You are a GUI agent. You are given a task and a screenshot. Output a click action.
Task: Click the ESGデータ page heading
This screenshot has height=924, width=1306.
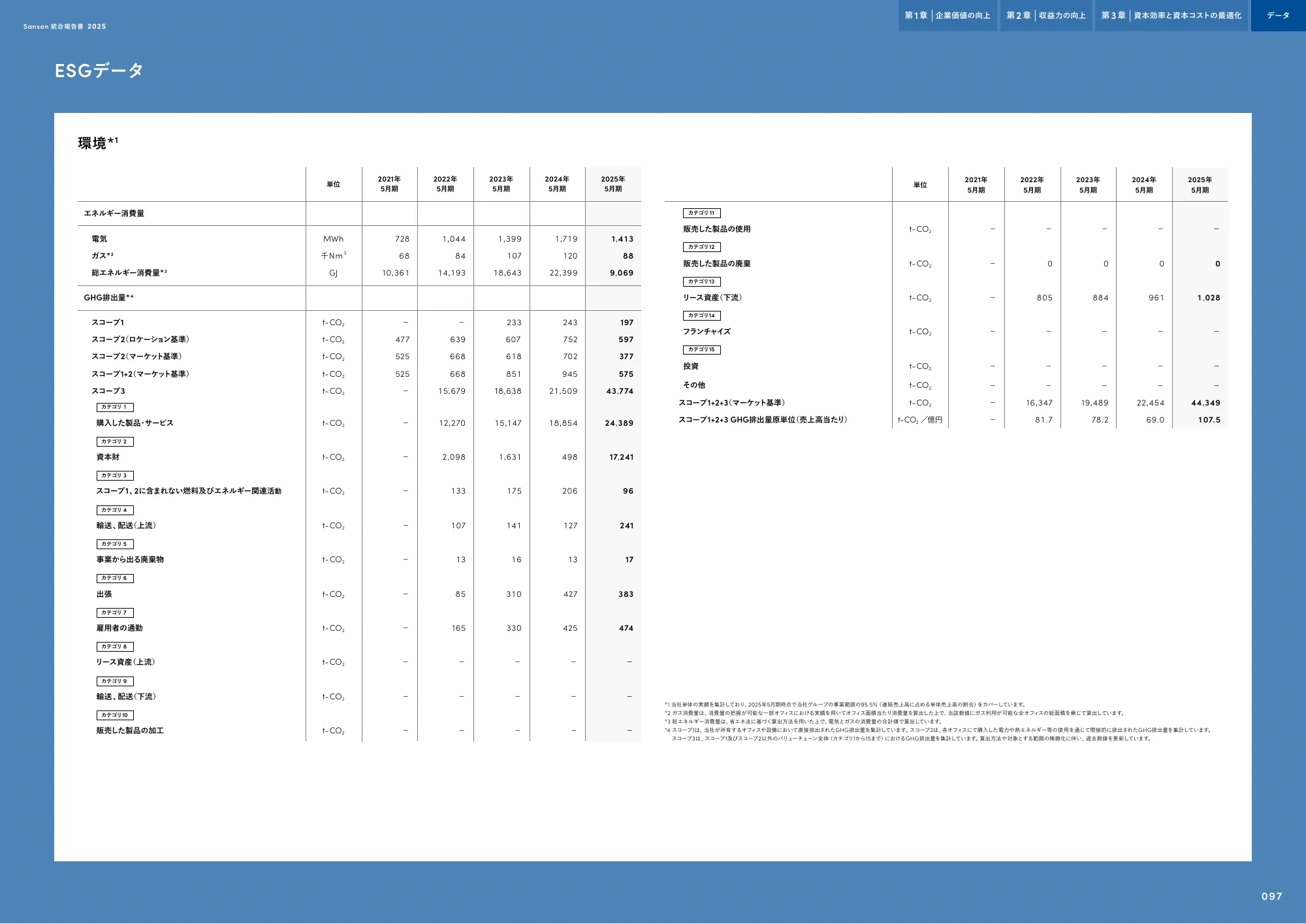point(99,71)
